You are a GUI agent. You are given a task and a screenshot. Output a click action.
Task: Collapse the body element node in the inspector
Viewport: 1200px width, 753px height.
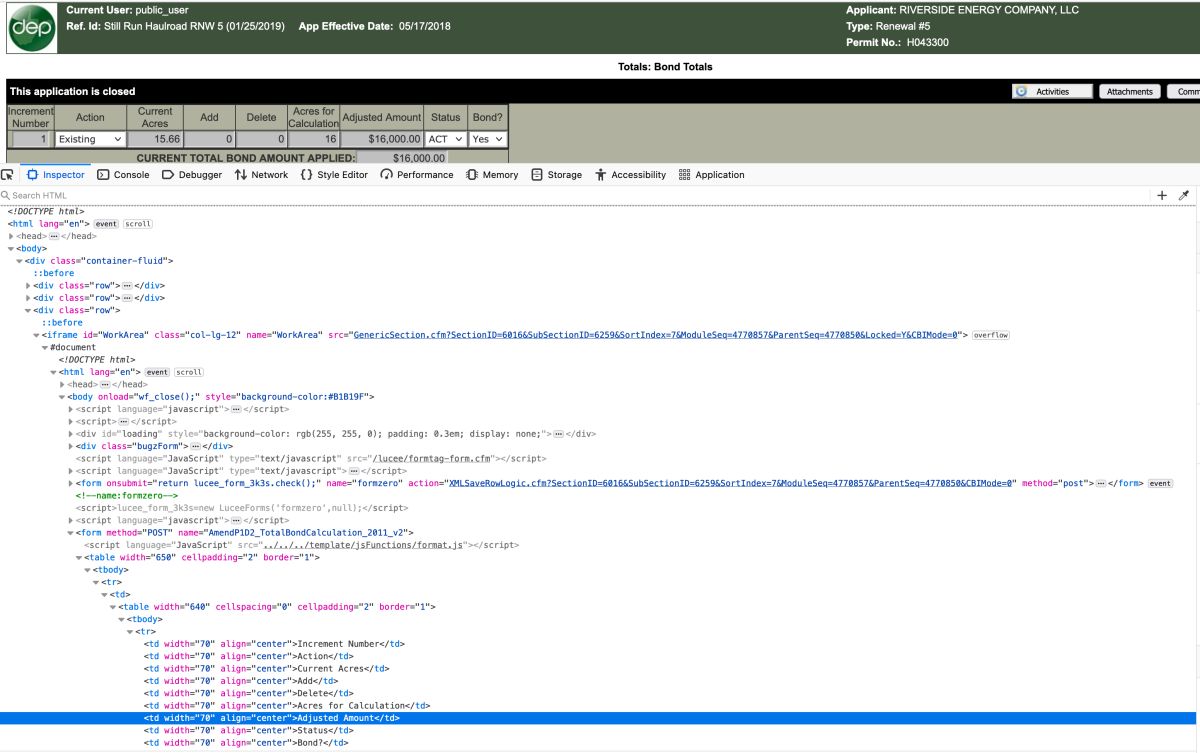pos(11,249)
